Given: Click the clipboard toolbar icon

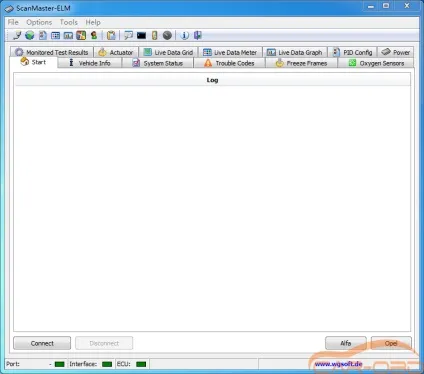Looking at the screenshot, I should tap(111, 35).
